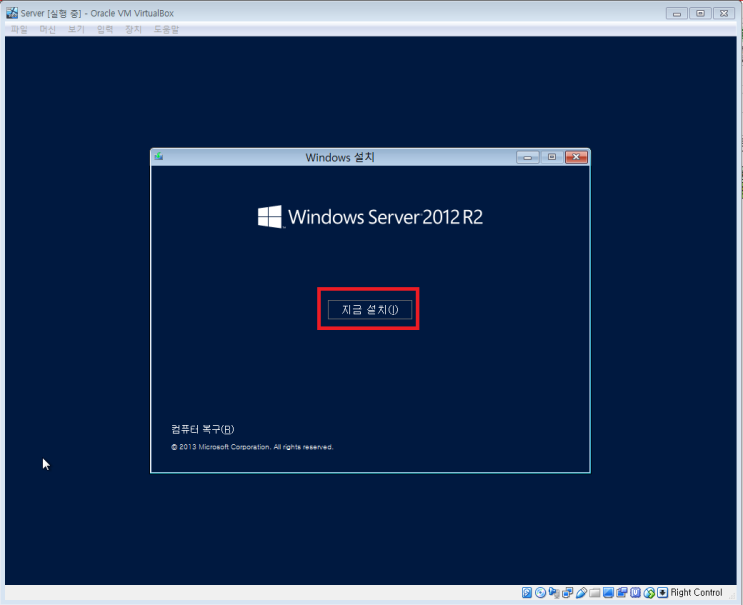743x605 pixels.
Task: Click the keyboard capture arrow icon
Action: (662, 593)
